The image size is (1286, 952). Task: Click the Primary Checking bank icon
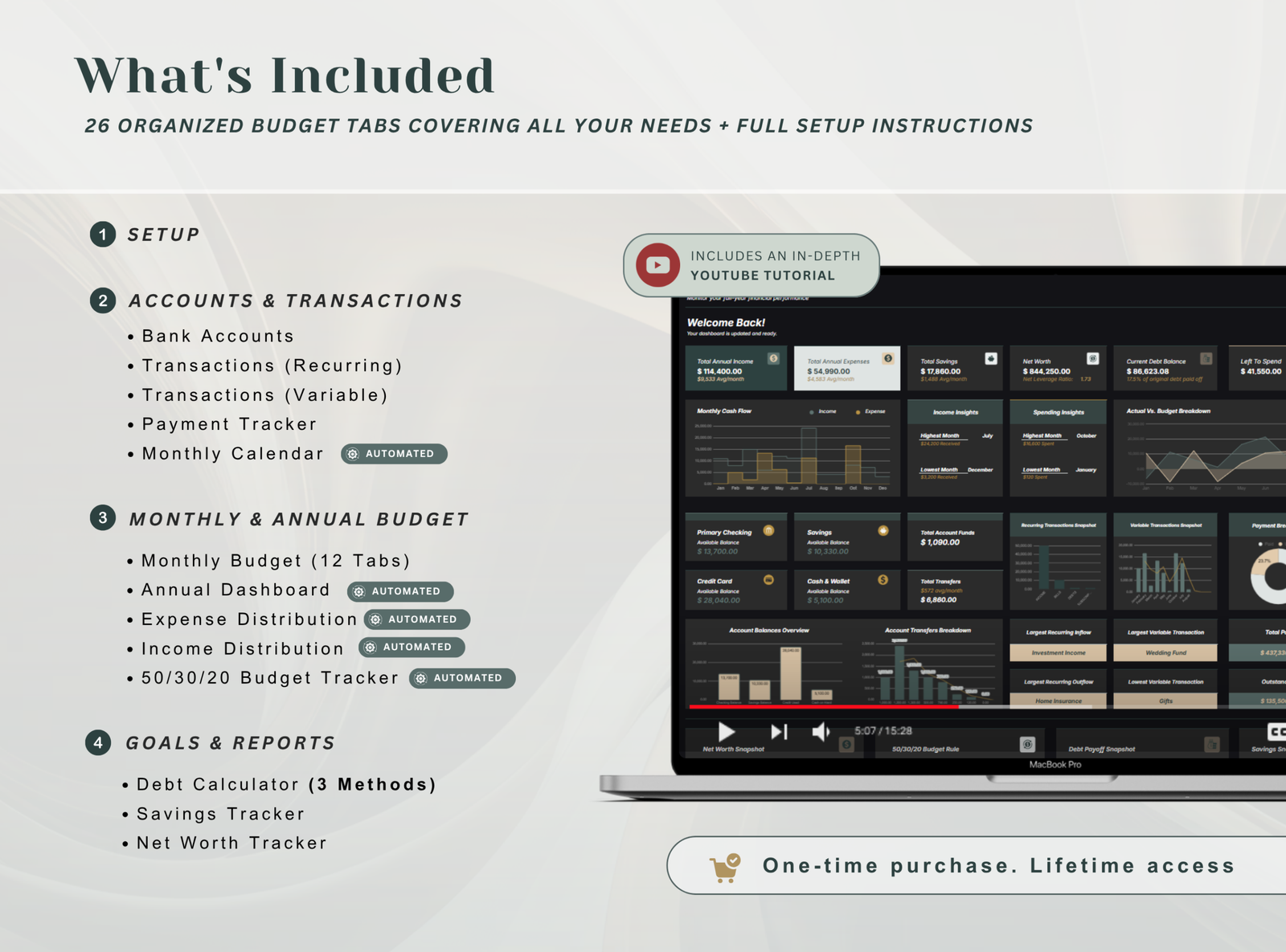768,530
